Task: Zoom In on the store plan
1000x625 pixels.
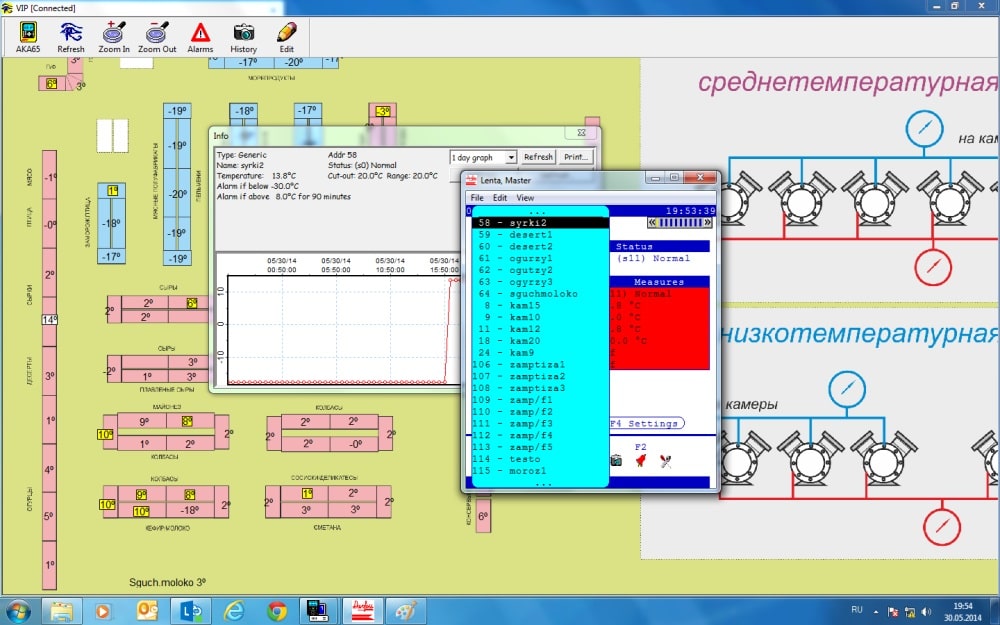Action: (114, 37)
